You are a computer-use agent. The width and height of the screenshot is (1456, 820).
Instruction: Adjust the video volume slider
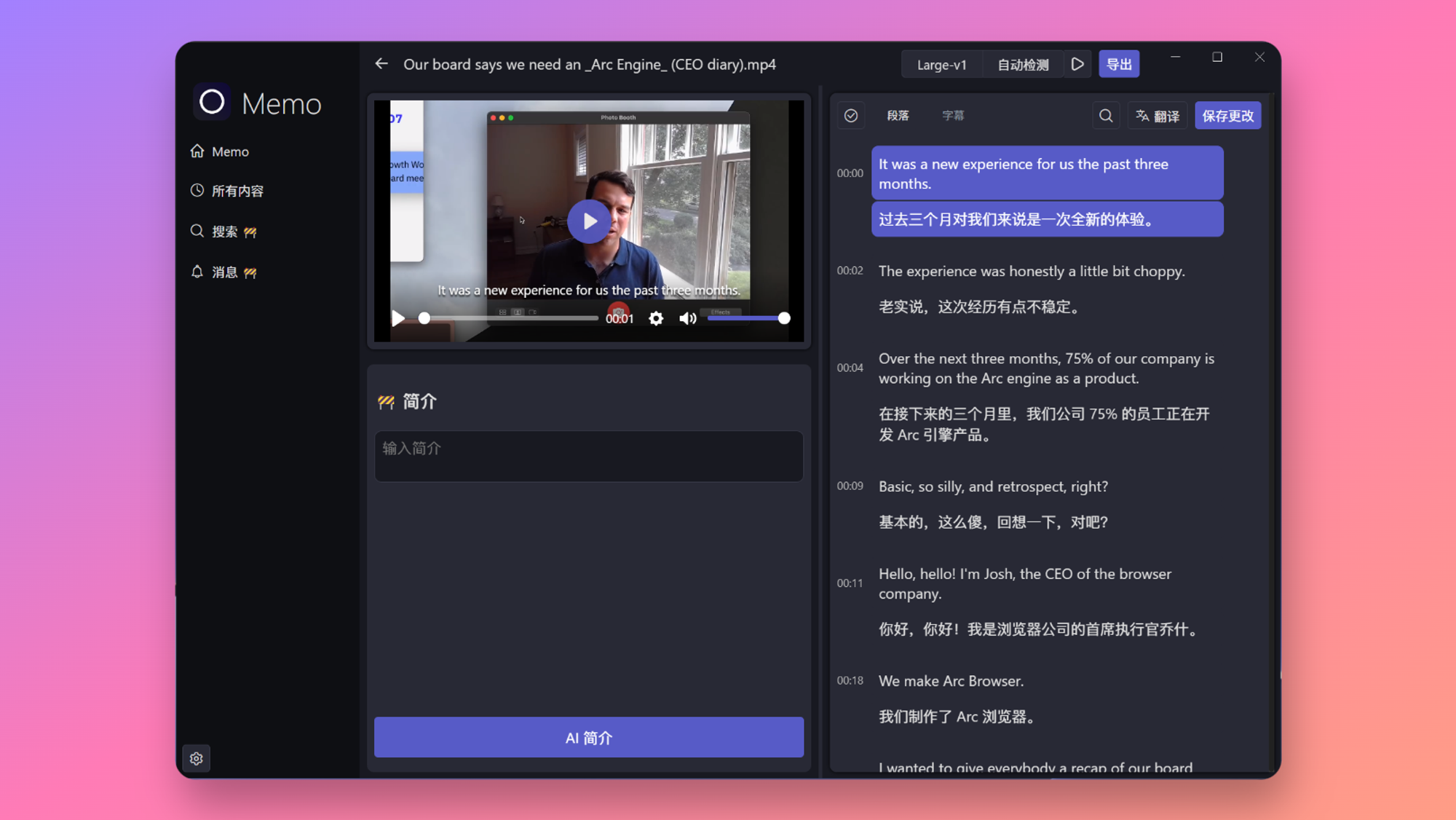748,318
